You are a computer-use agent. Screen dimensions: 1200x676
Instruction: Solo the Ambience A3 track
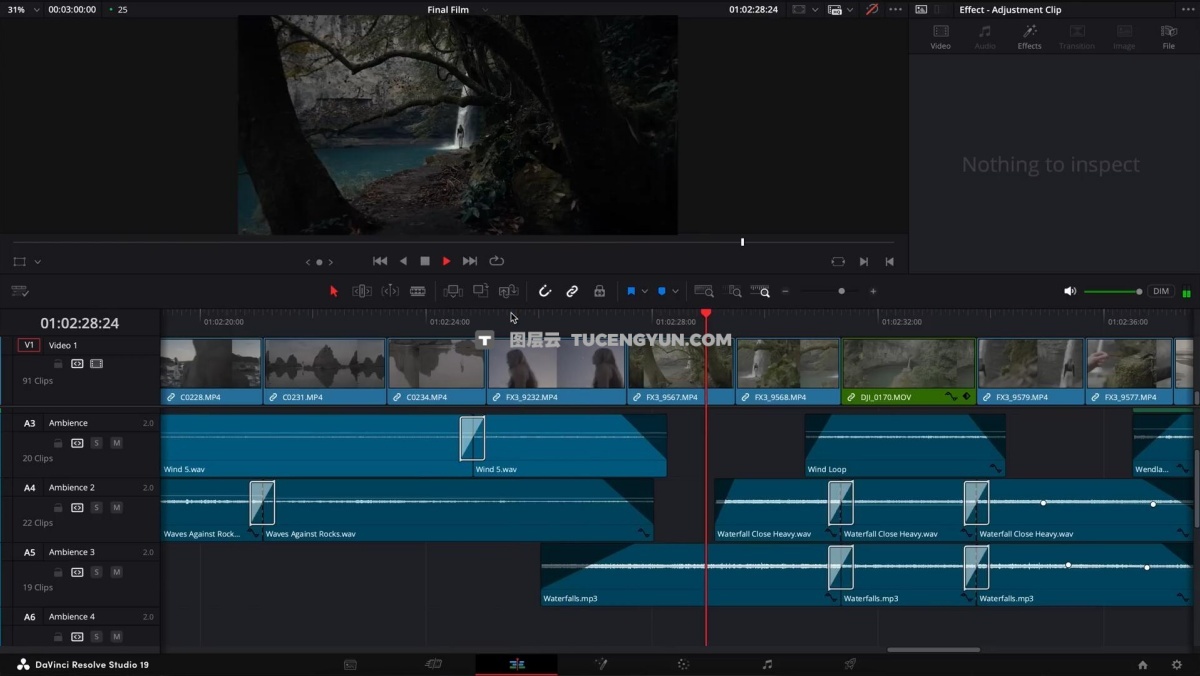[x=96, y=443]
